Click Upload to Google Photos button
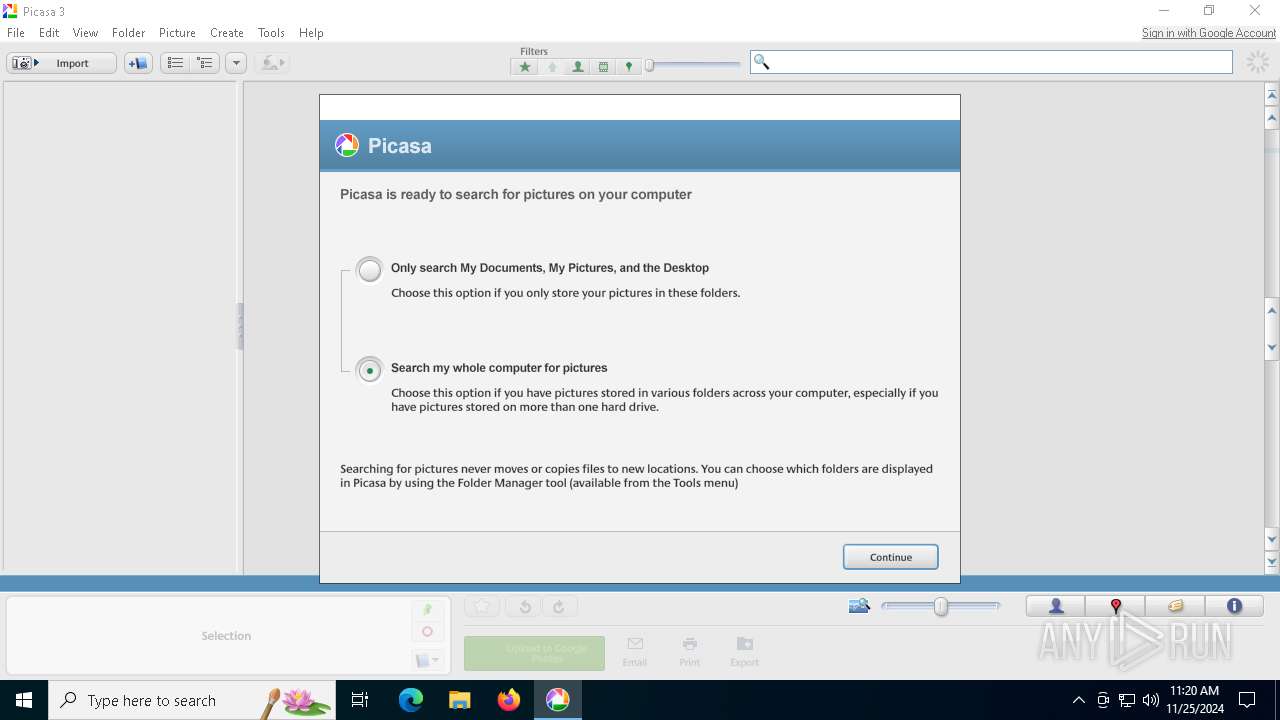Image resolution: width=1280 pixels, height=720 pixels. [x=534, y=653]
